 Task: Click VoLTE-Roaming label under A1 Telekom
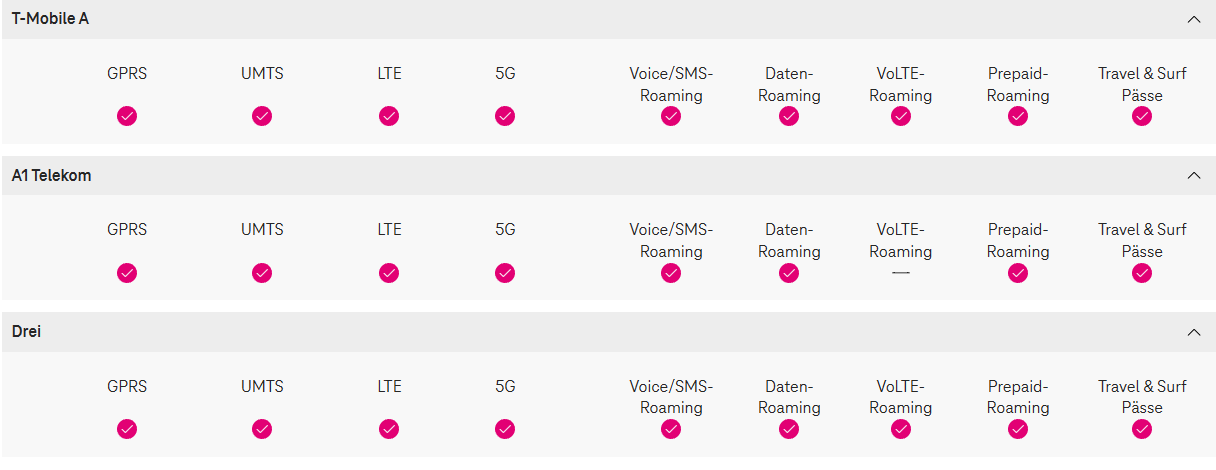click(x=901, y=240)
